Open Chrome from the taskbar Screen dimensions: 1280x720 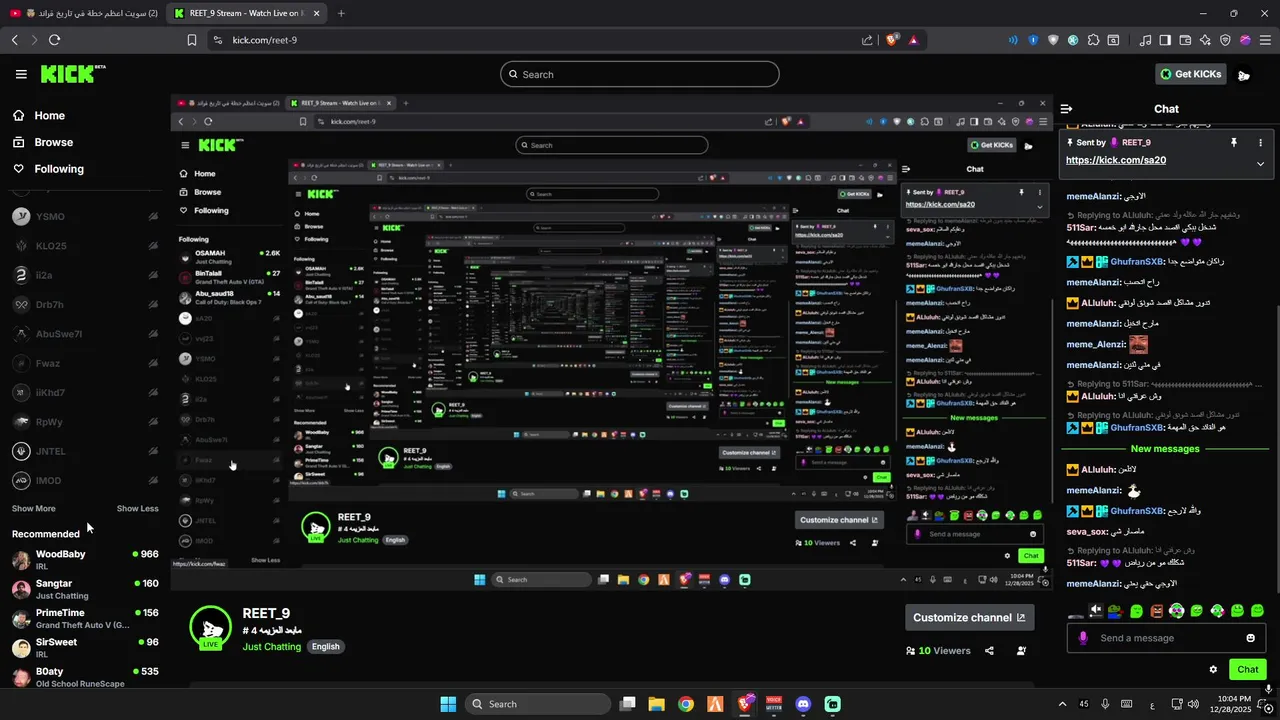point(685,704)
